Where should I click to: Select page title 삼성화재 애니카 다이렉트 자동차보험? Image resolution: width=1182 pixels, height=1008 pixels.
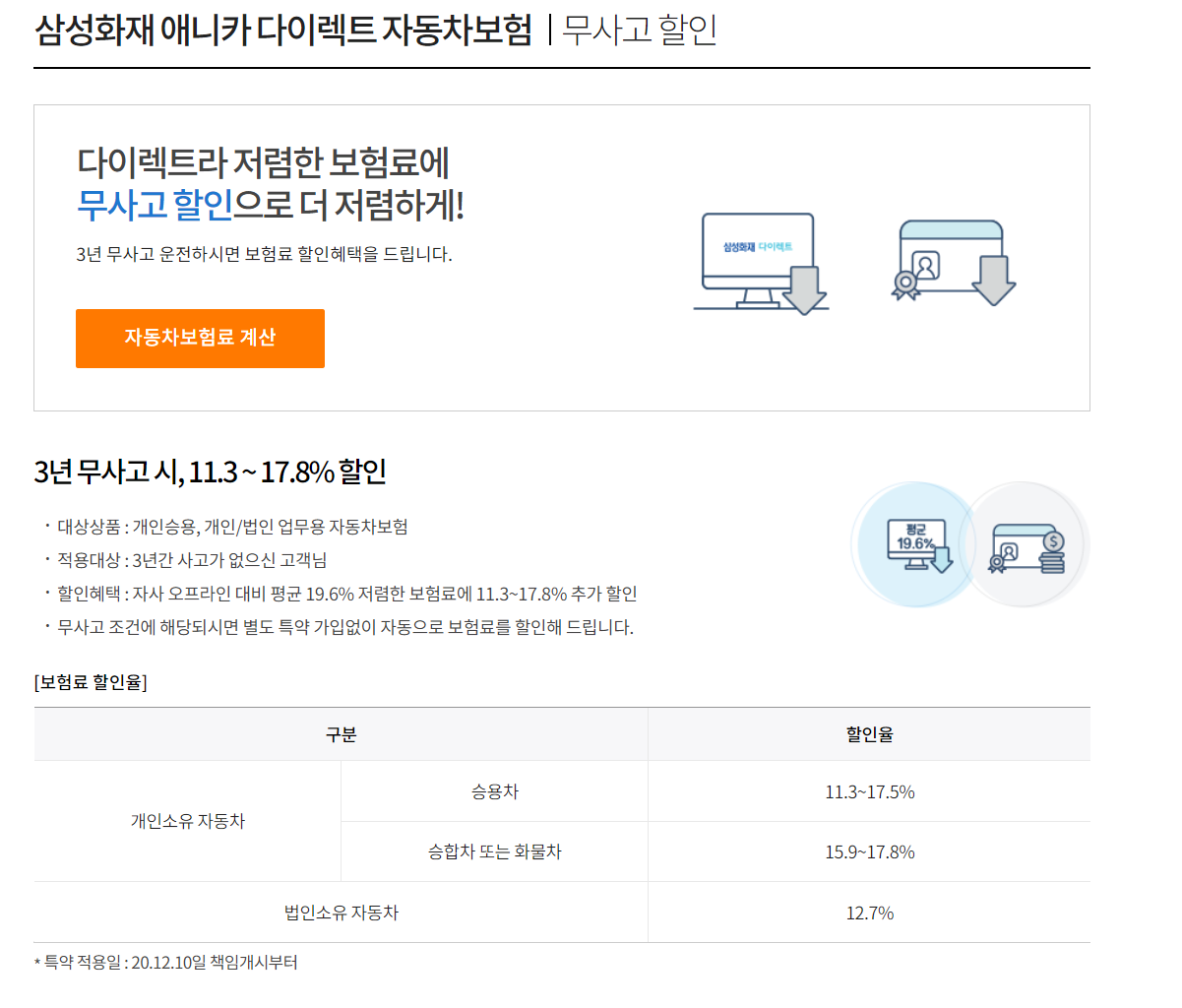pos(283,30)
